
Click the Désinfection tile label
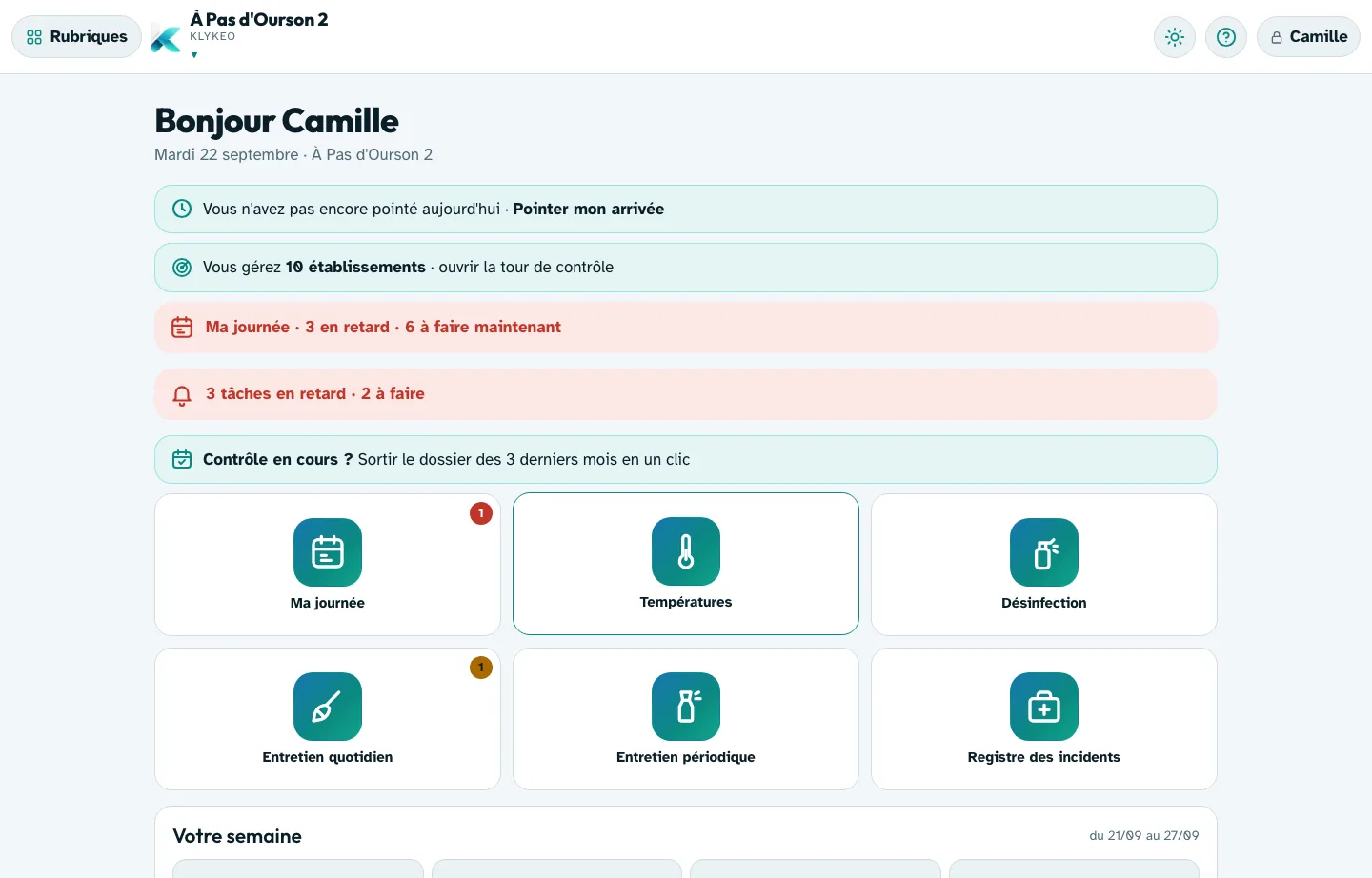tap(1044, 603)
